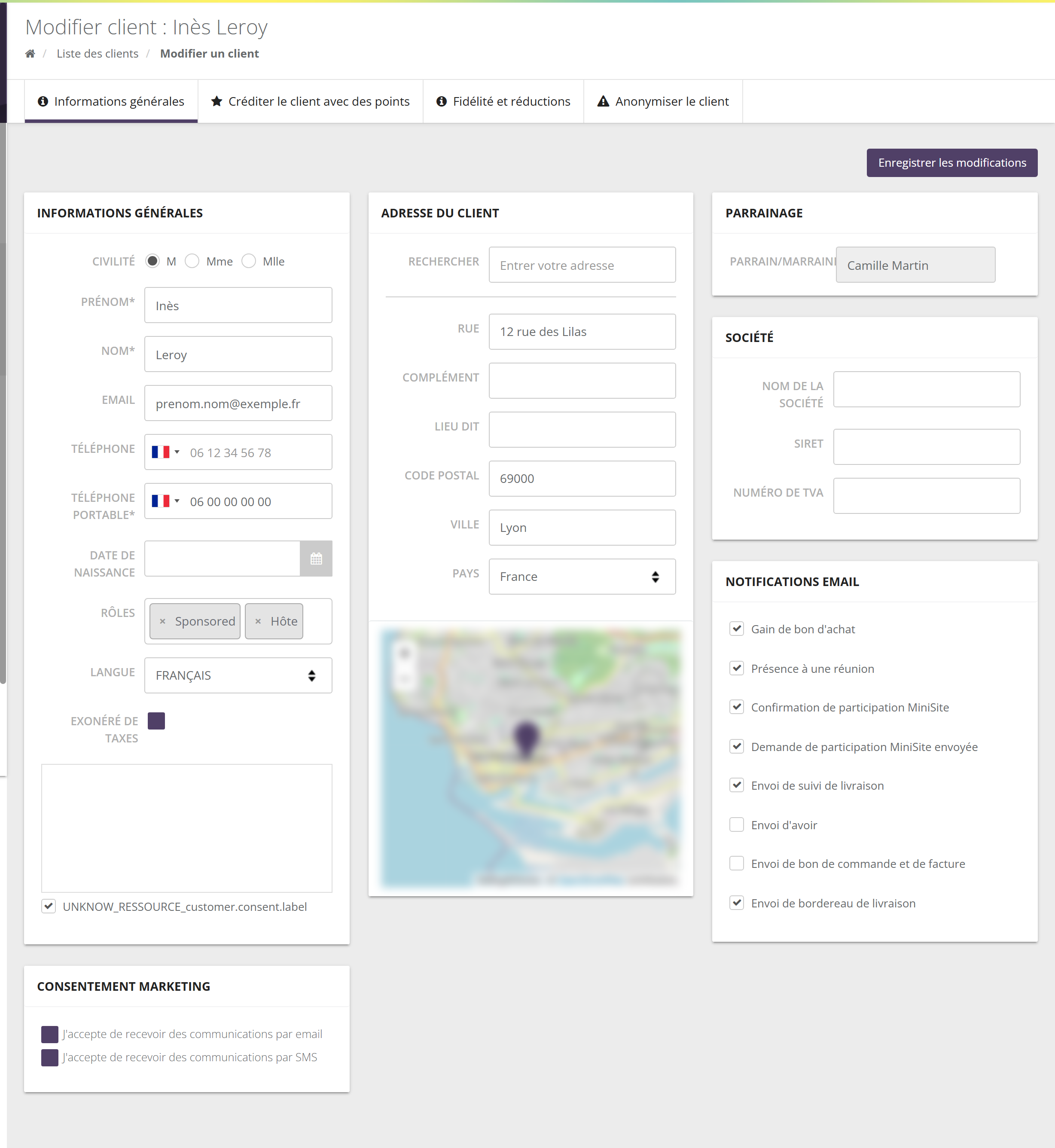Click the Parrain/Marraine field Camille Martin
Viewport: 1055px width, 1148px height.
pos(915,265)
